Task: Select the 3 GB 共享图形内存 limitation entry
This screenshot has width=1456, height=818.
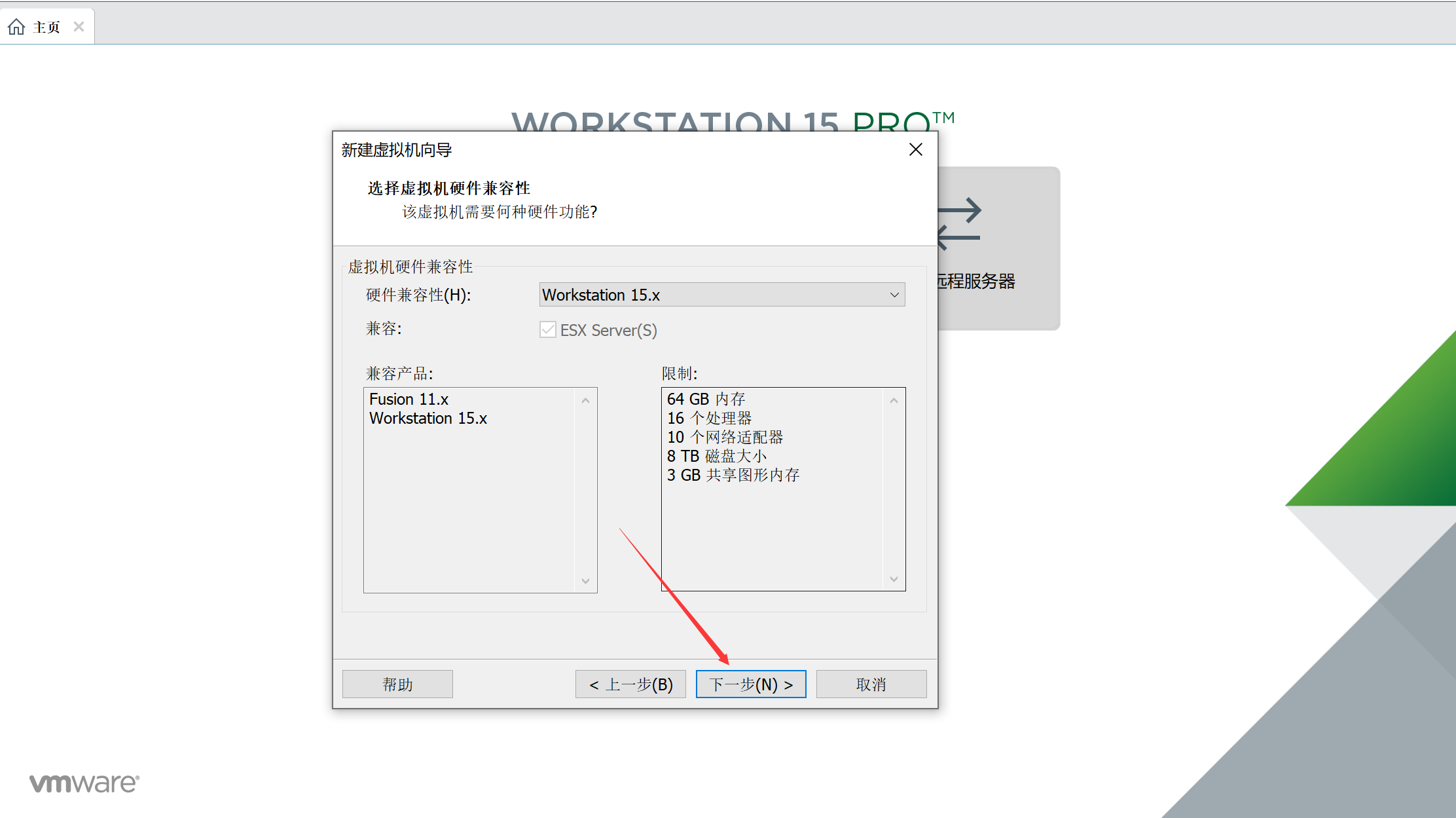Action: pyautogui.click(x=733, y=475)
